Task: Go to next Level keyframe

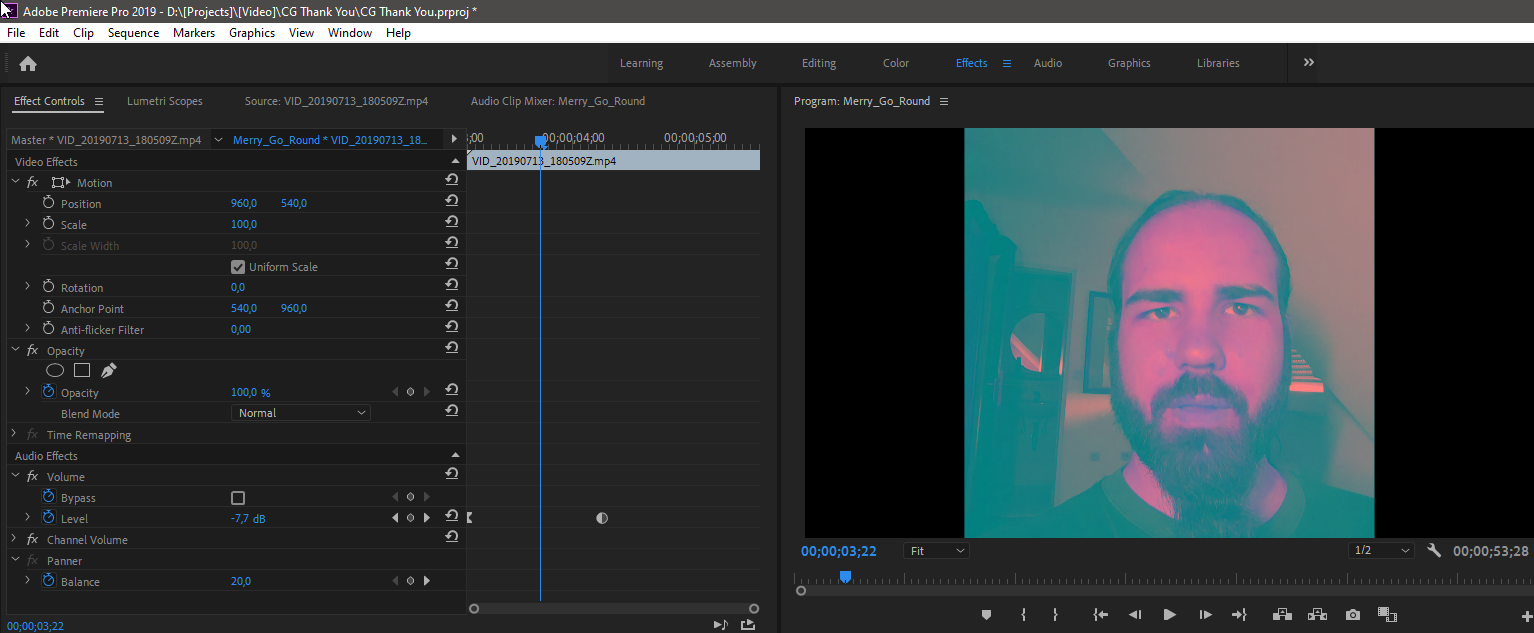Action: click(x=427, y=518)
